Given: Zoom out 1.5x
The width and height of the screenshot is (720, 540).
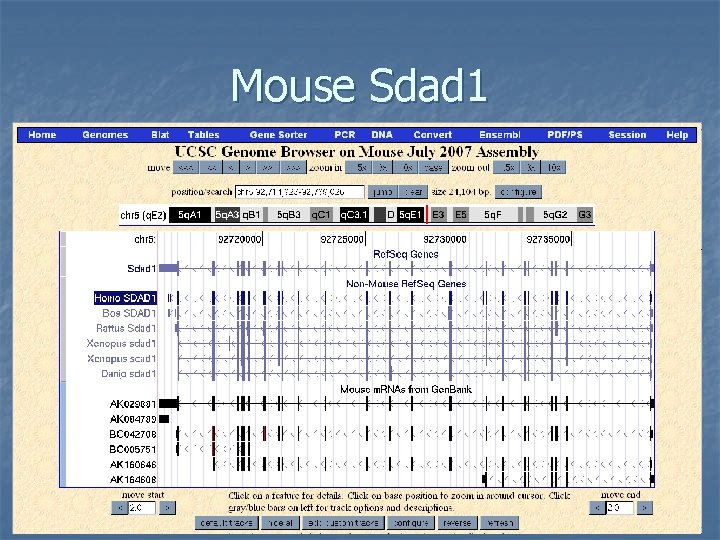Looking at the screenshot, I should tap(506, 168).
